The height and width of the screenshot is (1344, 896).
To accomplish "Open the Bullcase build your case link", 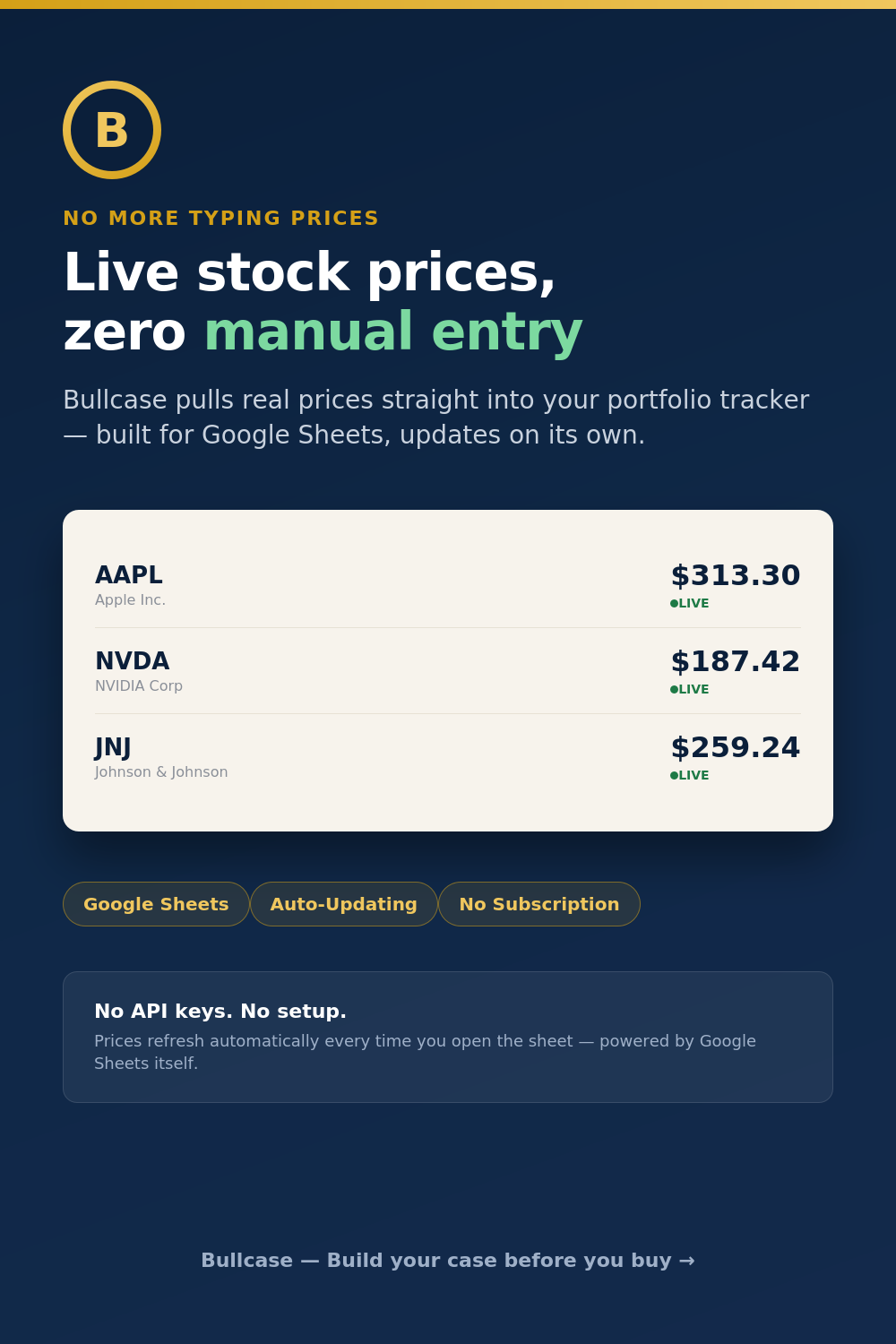I will click(448, 1260).
